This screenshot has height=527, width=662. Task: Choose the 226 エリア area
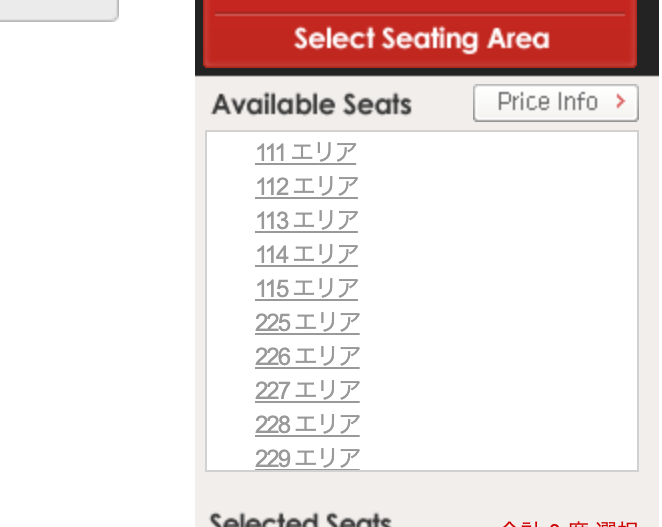(307, 357)
